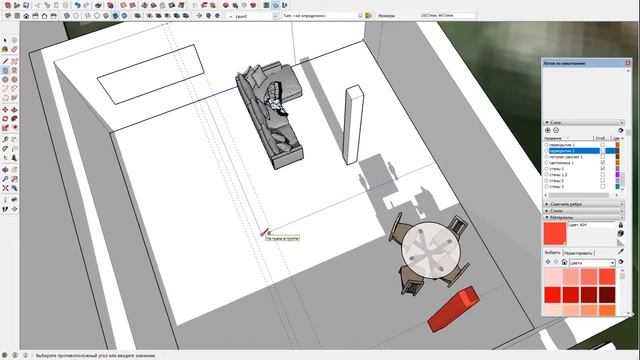The width and height of the screenshot is (640, 360).
Task: Click the Undo arrow in toolbar
Action: point(77,5)
